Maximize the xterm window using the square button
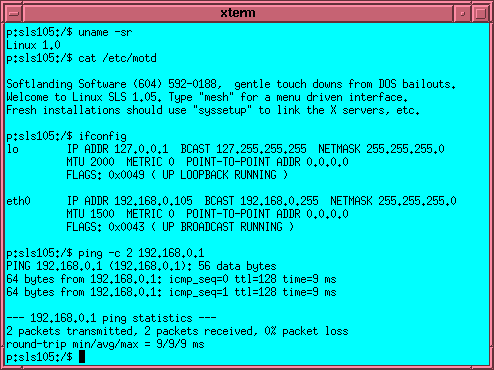This screenshot has height=370, width=494. click(480, 14)
